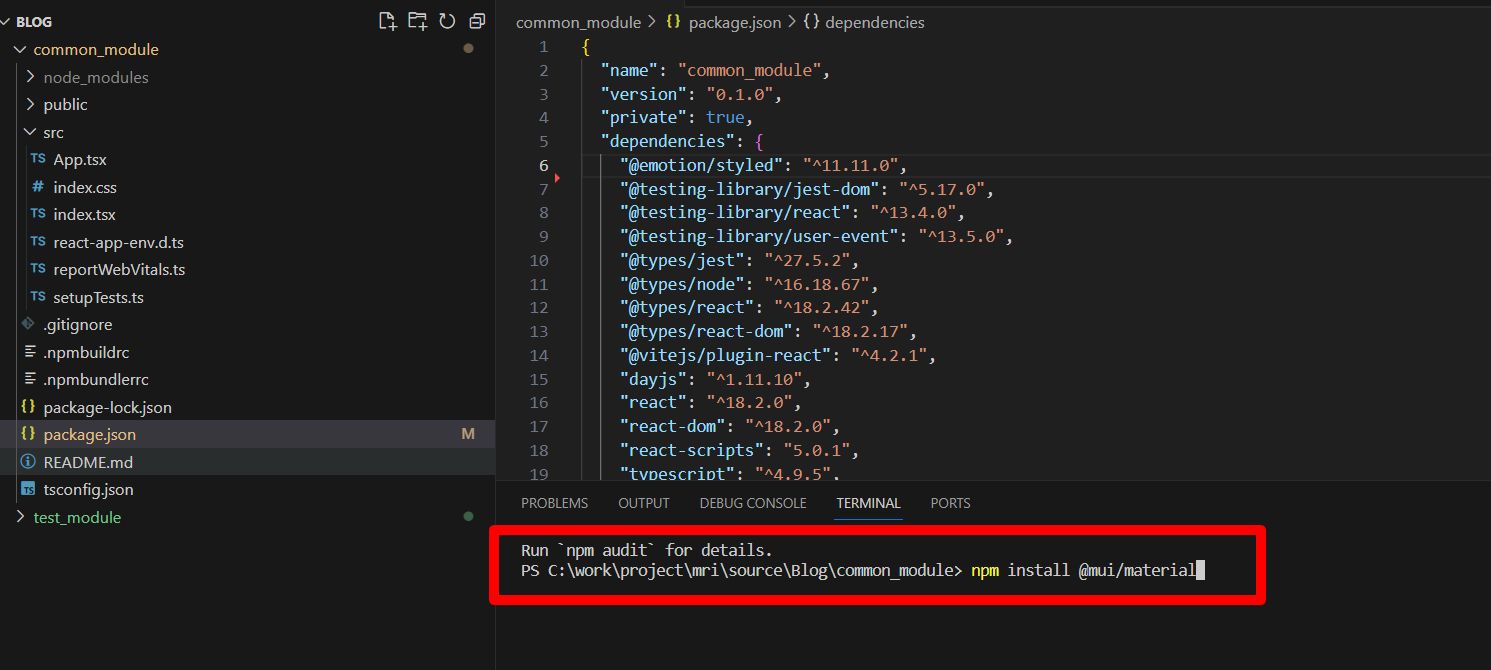Click the "private" true value
Viewport: 1491px width, 670px height.
point(725,117)
